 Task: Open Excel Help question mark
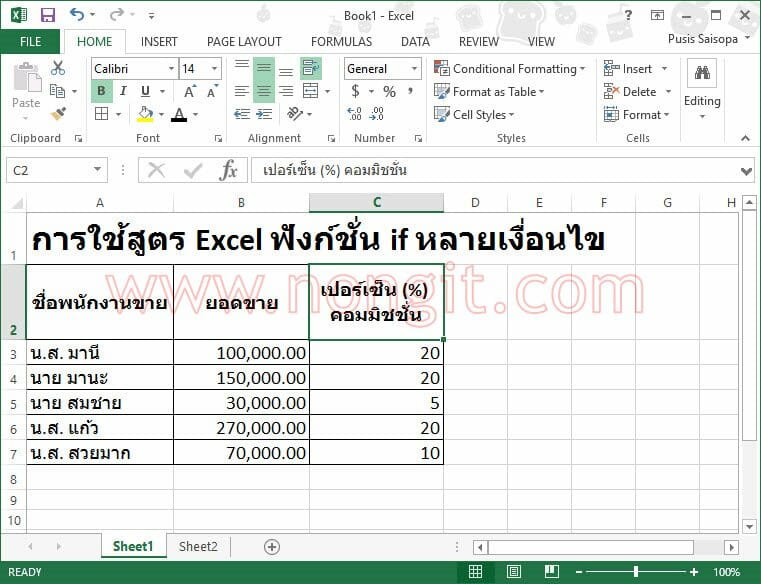[629, 15]
